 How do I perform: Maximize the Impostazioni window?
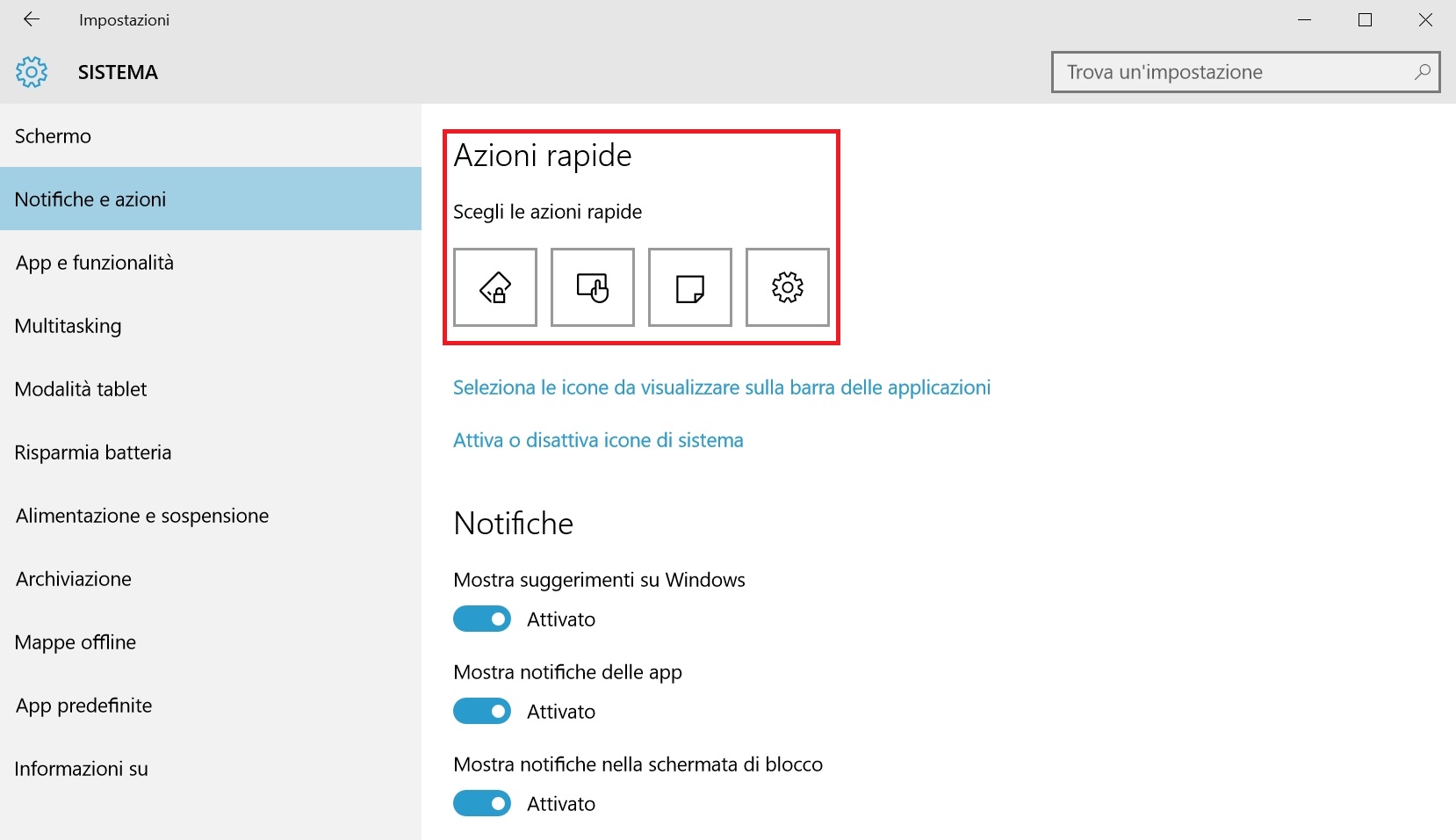tap(1365, 19)
